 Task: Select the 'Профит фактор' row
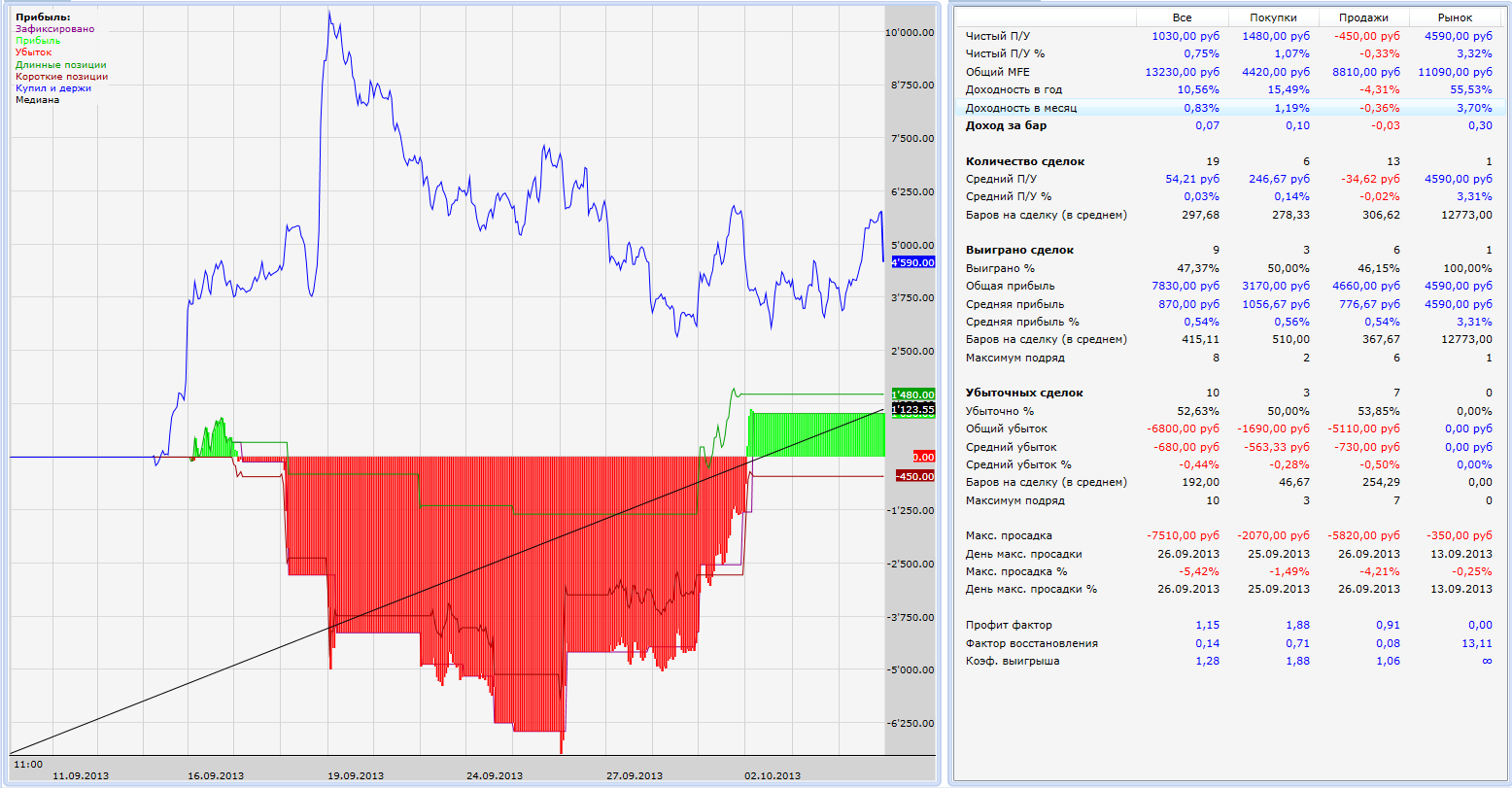[x=1009, y=625]
